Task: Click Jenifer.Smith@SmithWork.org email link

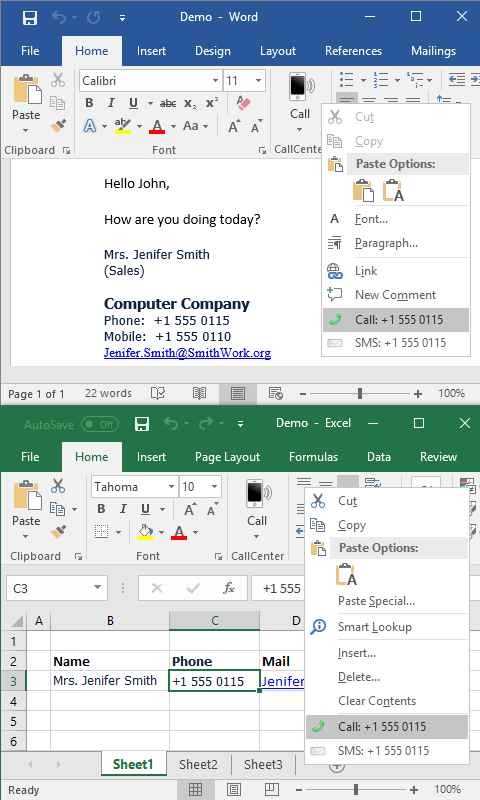Action: click(187, 353)
